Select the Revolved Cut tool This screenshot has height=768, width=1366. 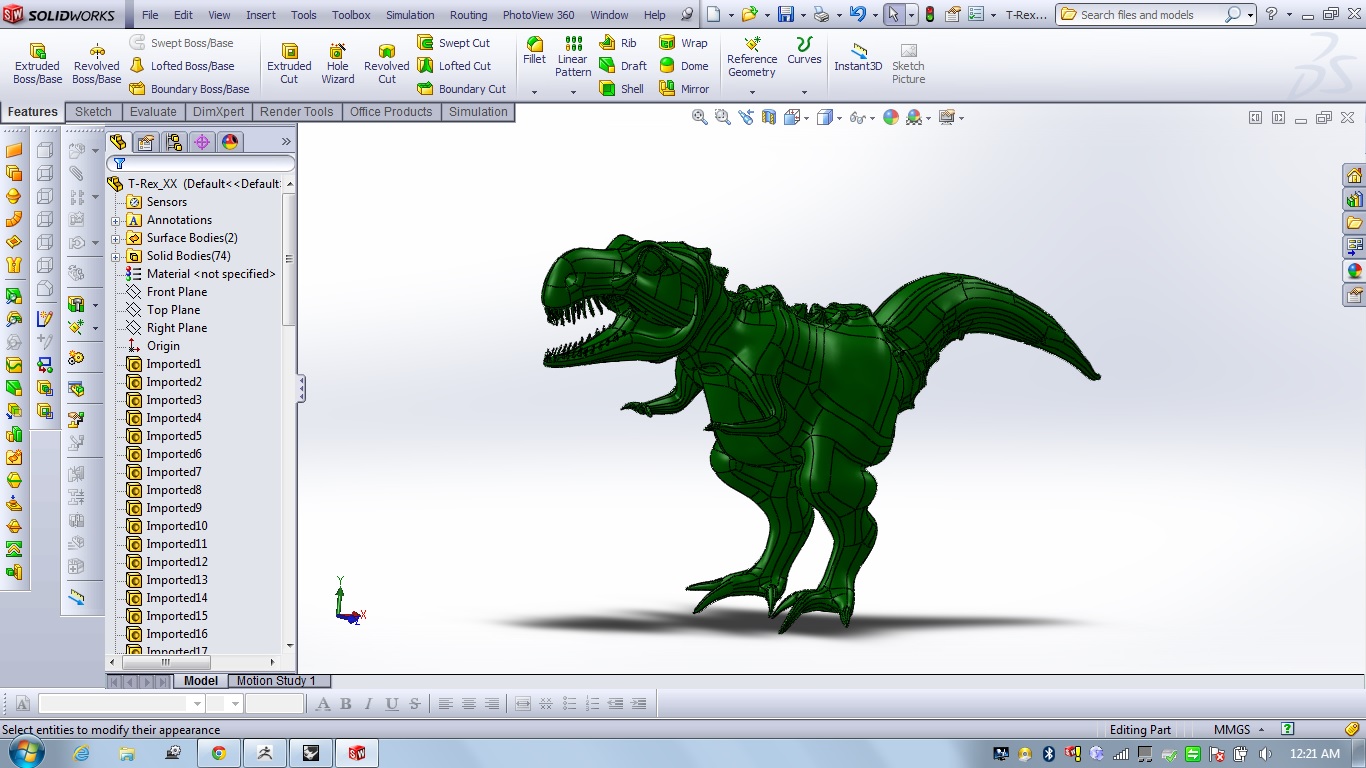(x=387, y=63)
